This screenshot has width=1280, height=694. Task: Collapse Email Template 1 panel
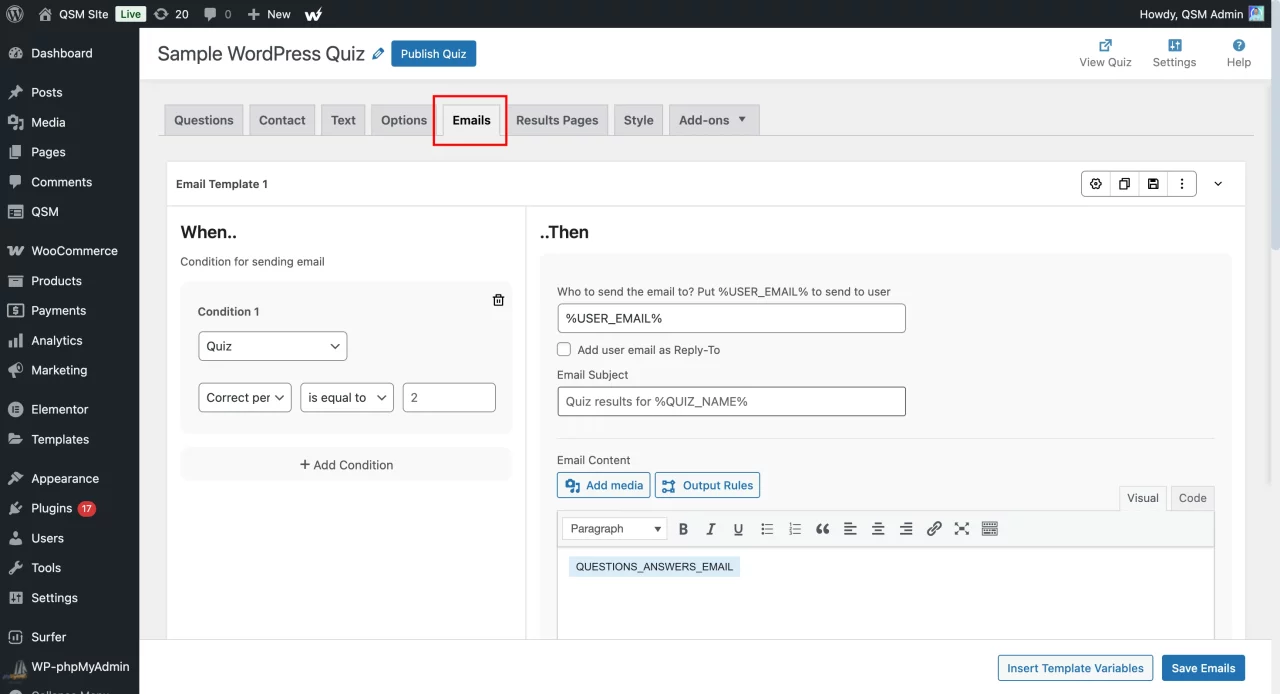[1218, 184]
